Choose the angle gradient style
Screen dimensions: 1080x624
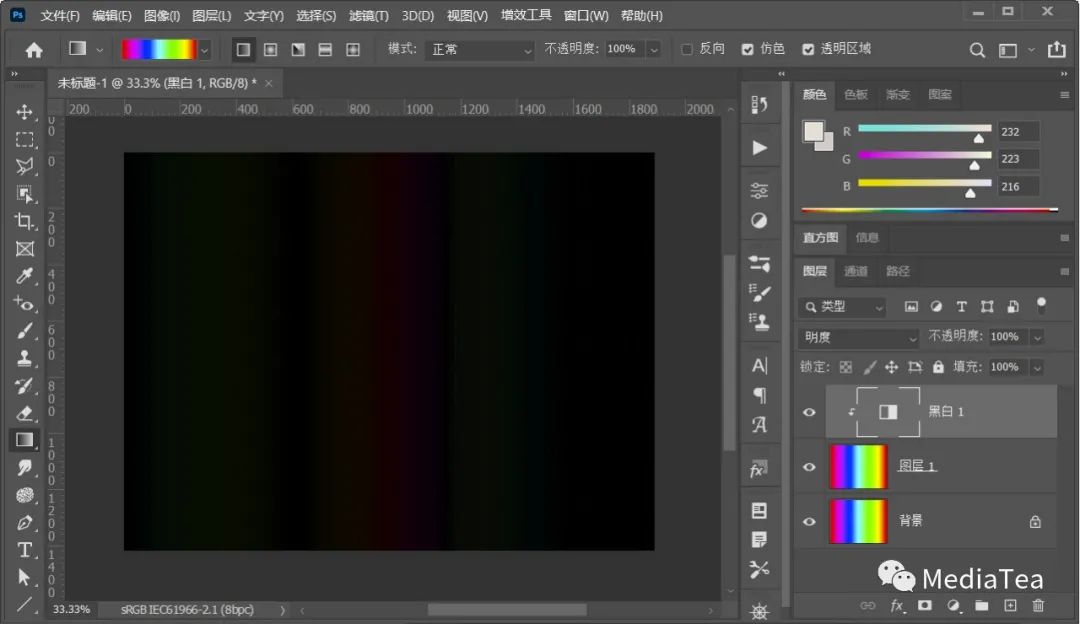pyautogui.click(x=298, y=50)
